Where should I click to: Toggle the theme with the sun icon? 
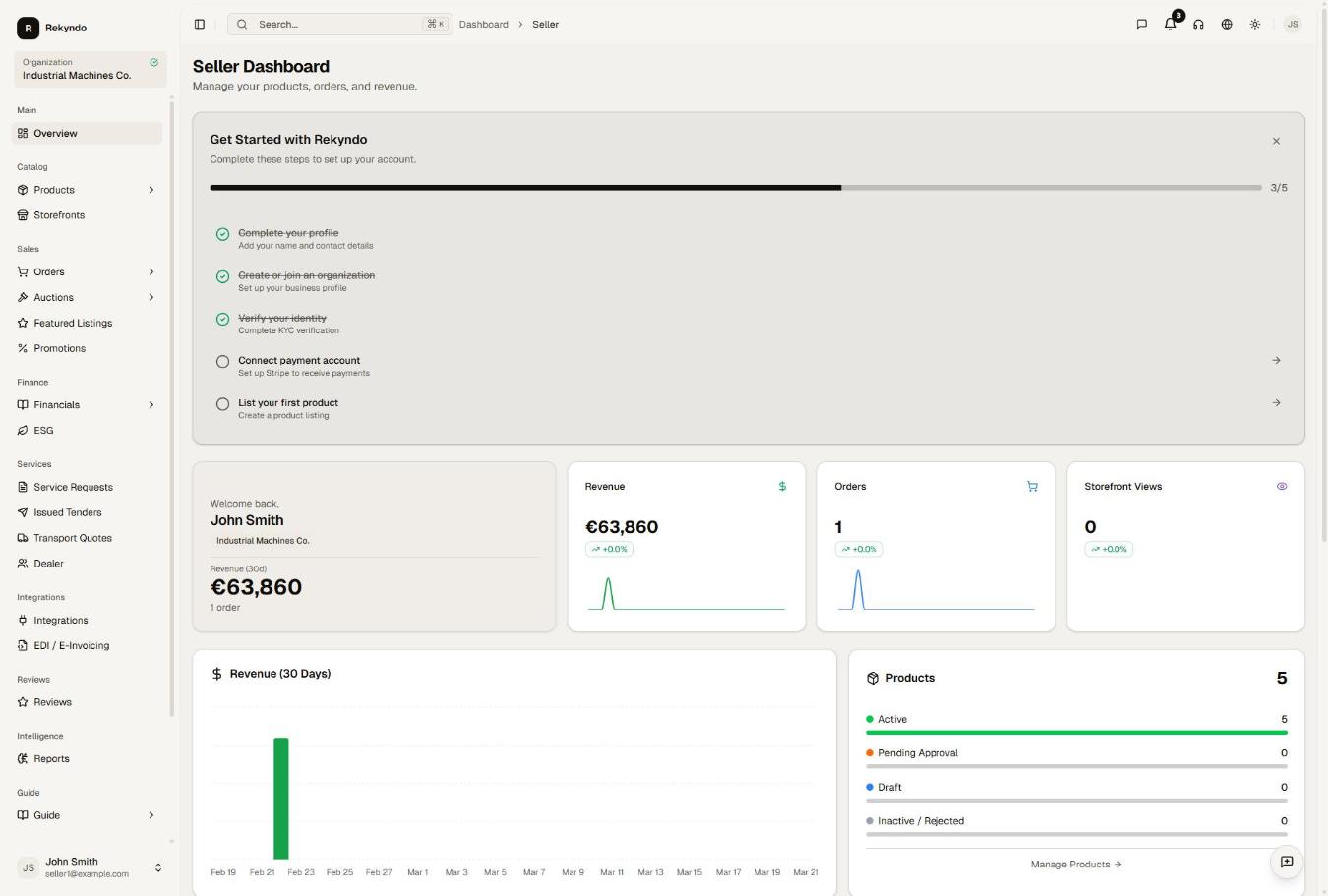[1255, 24]
